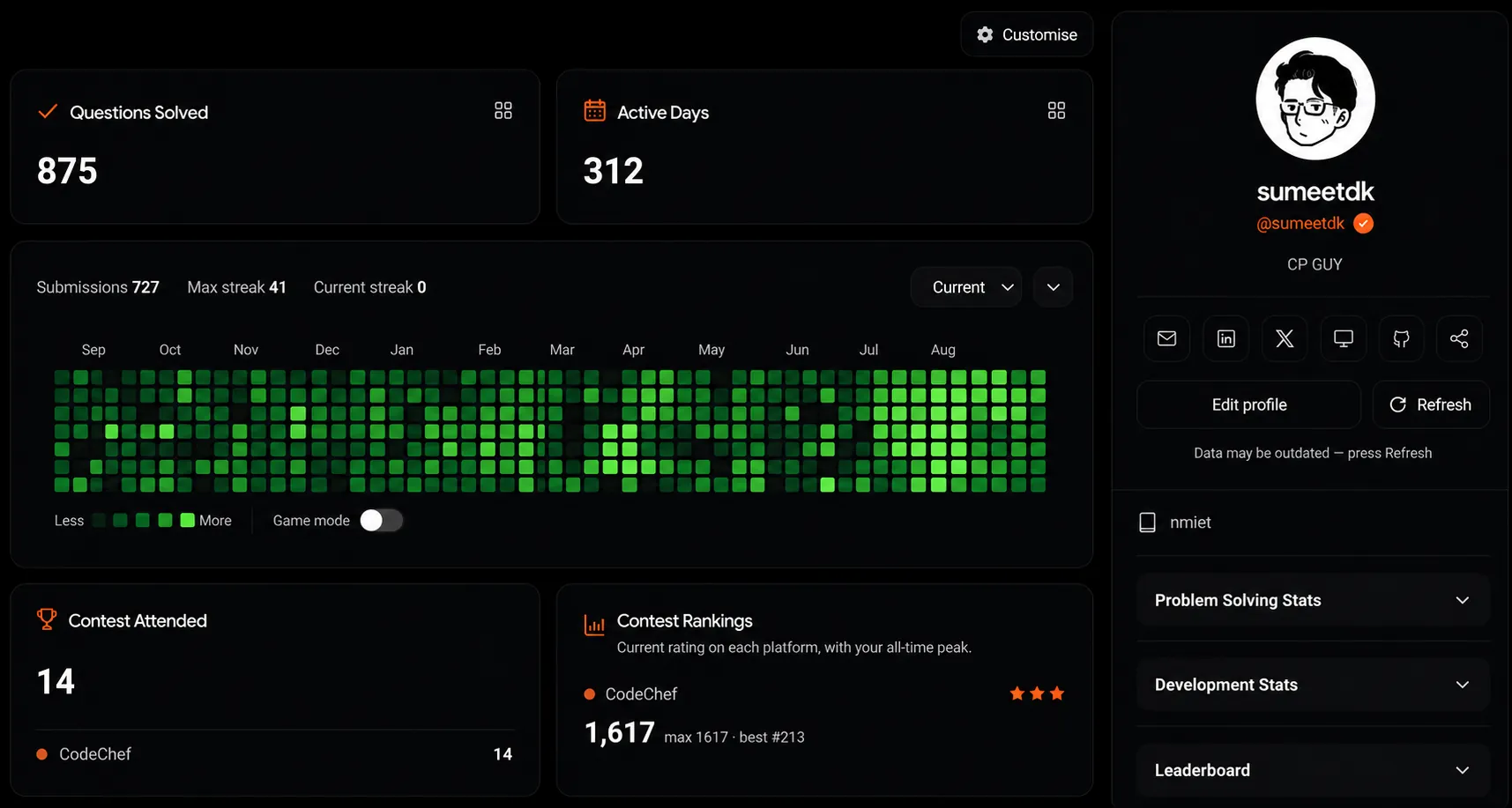
Task: Click the grid icon on Questions Solved card
Action: click(503, 110)
